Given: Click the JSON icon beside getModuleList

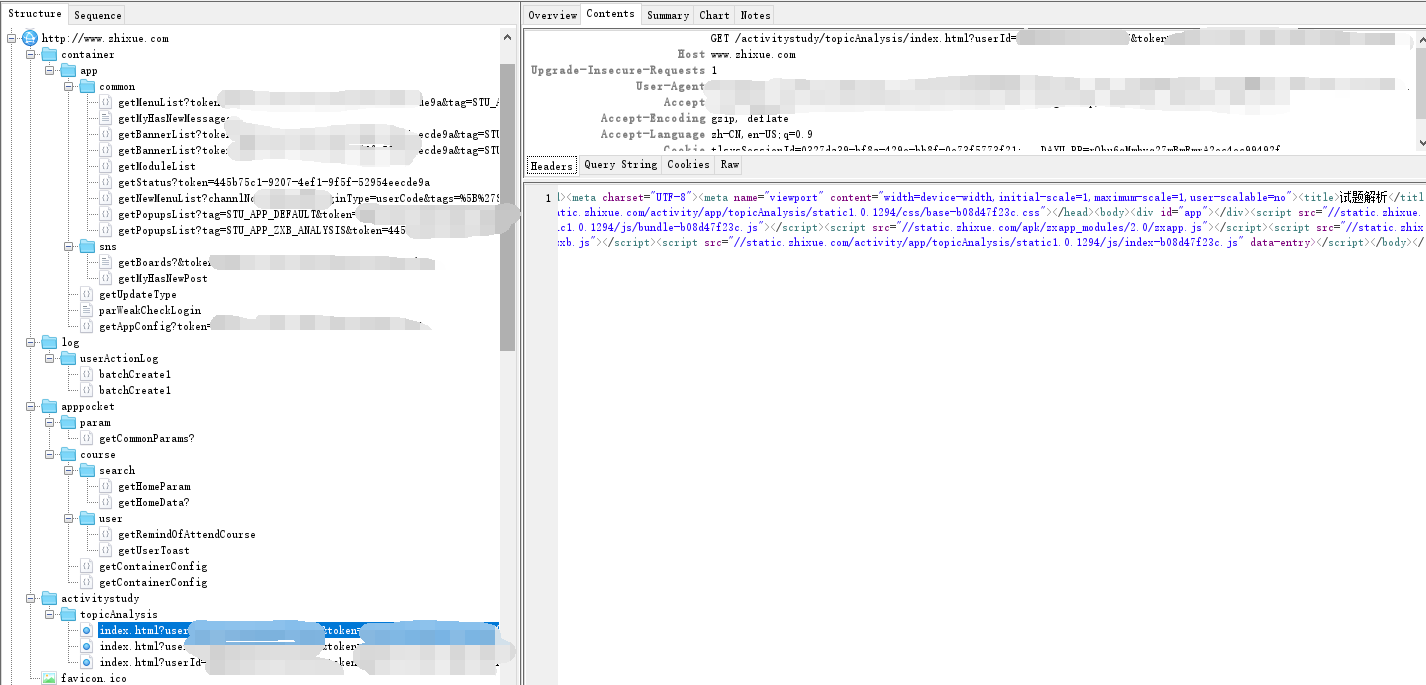Looking at the screenshot, I should pyautogui.click(x=106, y=166).
